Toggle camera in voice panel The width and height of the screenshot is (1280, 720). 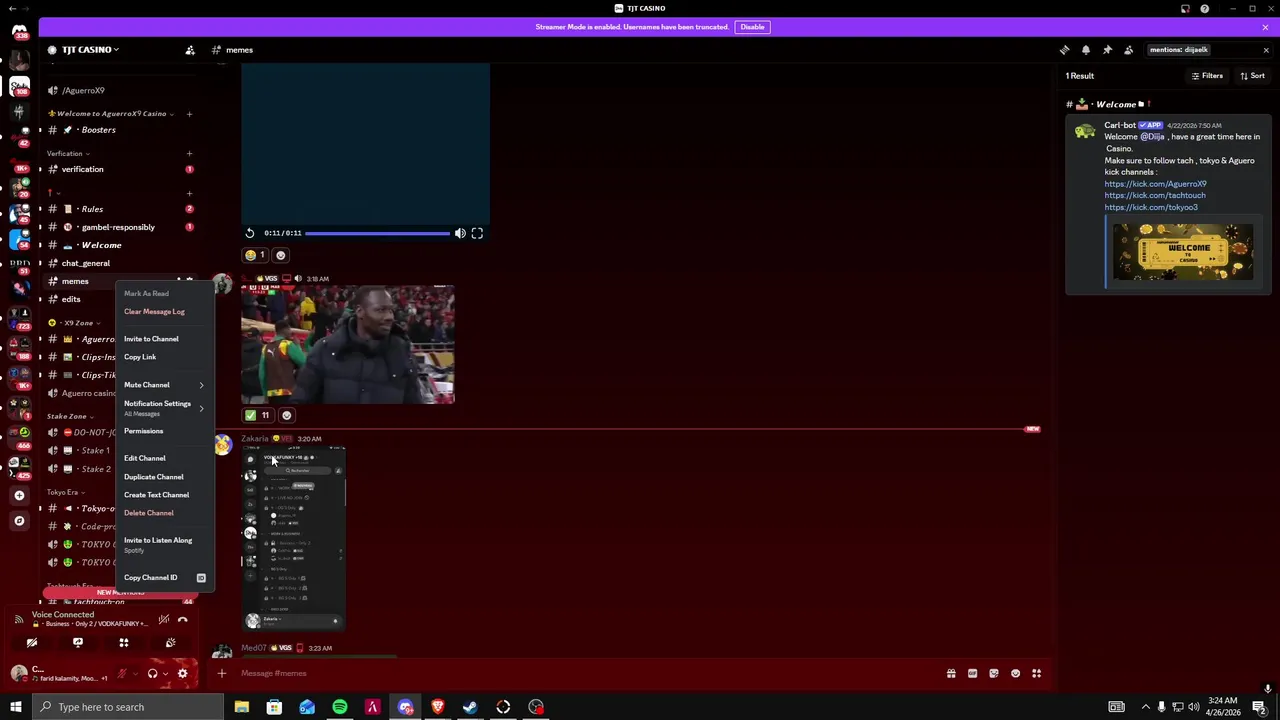pos(32,643)
